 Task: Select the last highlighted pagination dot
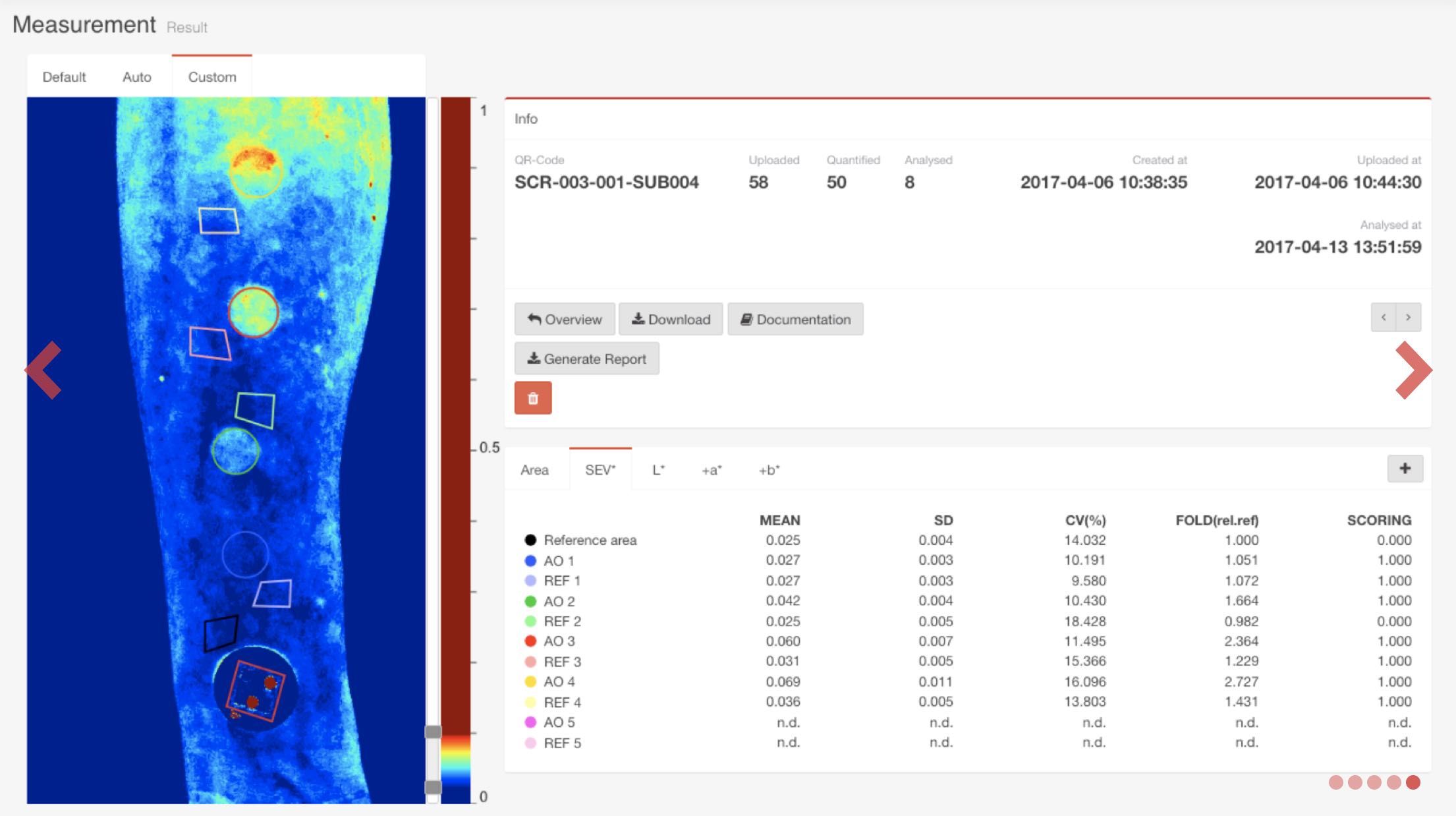tap(1413, 782)
